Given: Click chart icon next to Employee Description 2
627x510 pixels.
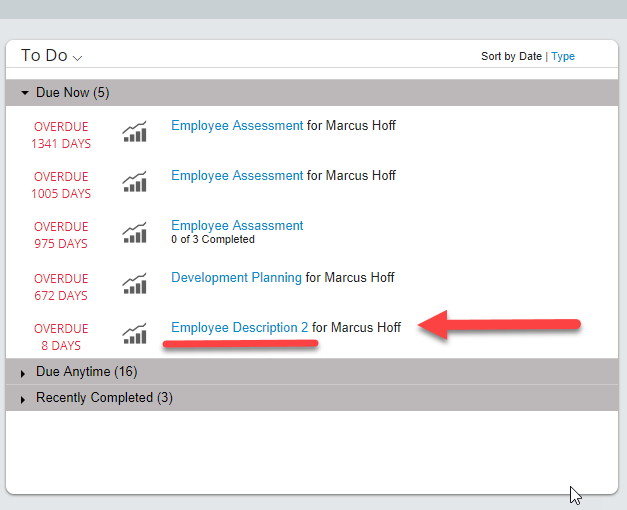Looking at the screenshot, I should click(134, 334).
